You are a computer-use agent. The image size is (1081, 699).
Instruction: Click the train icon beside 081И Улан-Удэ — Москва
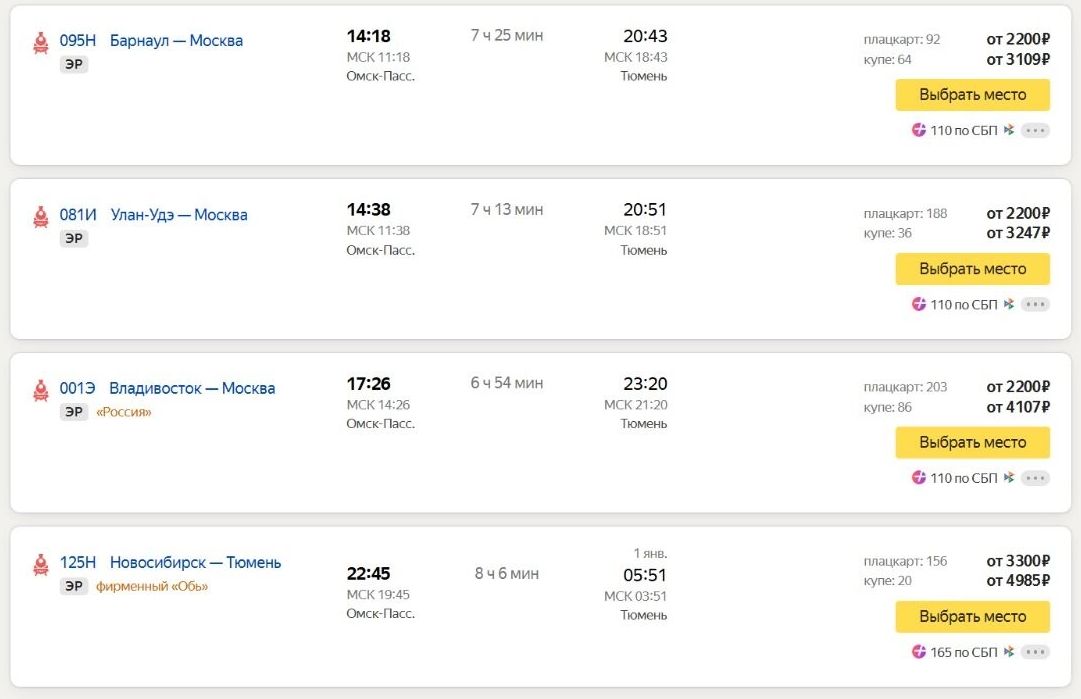(41, 216)
